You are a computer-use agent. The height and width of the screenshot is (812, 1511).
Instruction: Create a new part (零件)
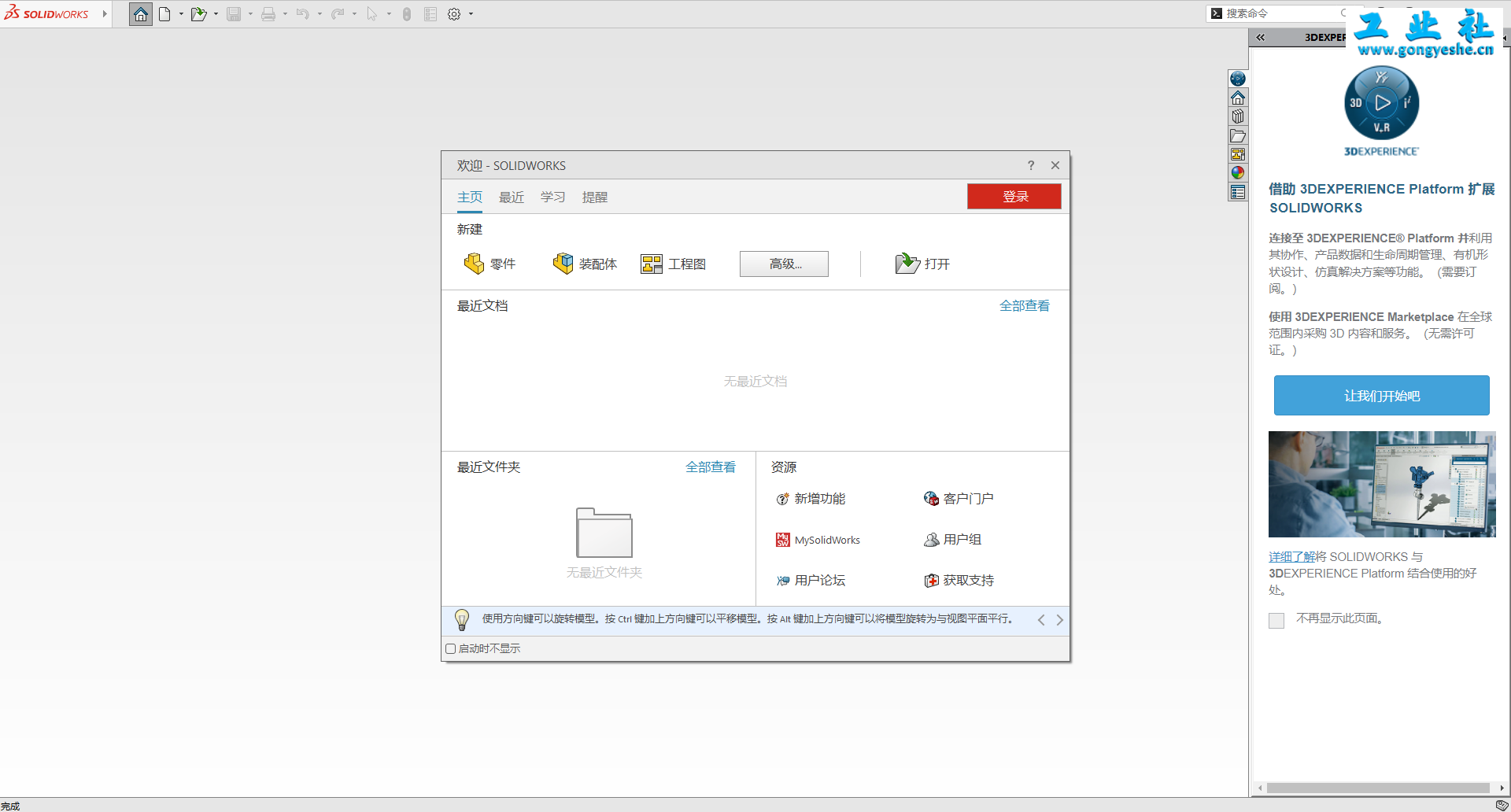click(x=490, y=264)
